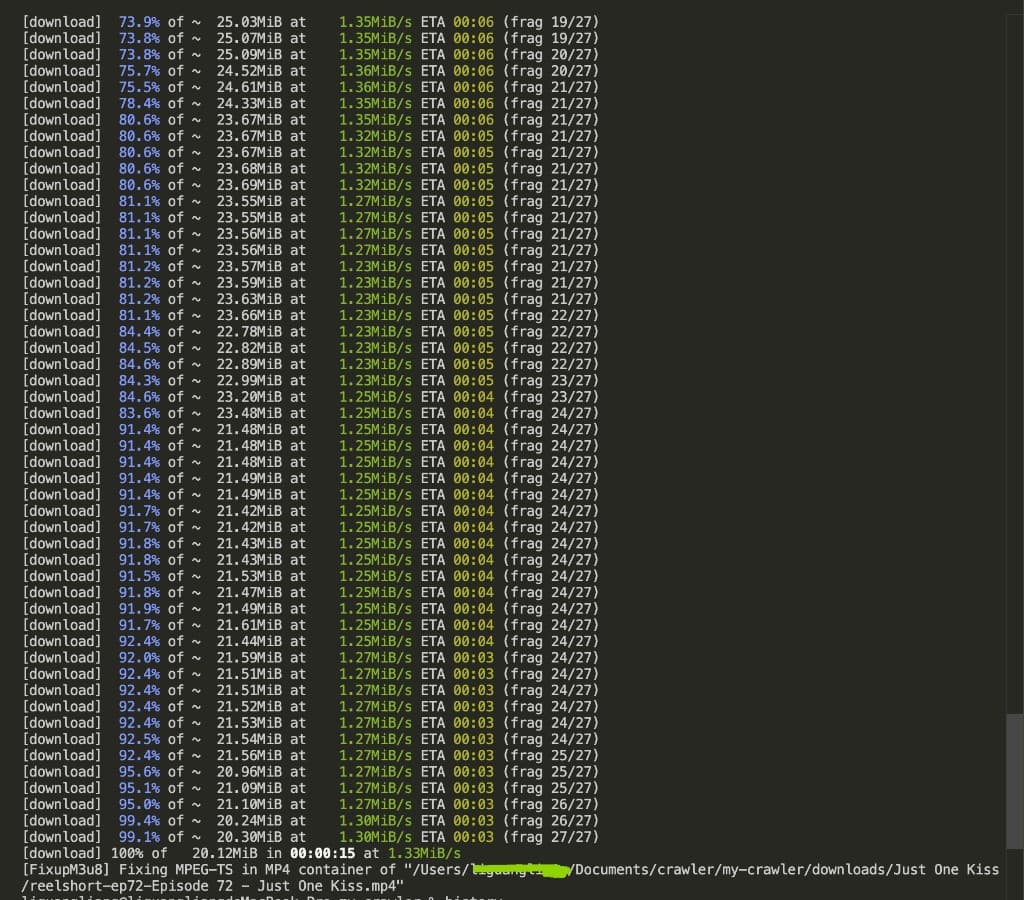Click the '21.59MiB' size value
Image resolution: width=1024 pixels, height=900 pixels.
point(249,658)
